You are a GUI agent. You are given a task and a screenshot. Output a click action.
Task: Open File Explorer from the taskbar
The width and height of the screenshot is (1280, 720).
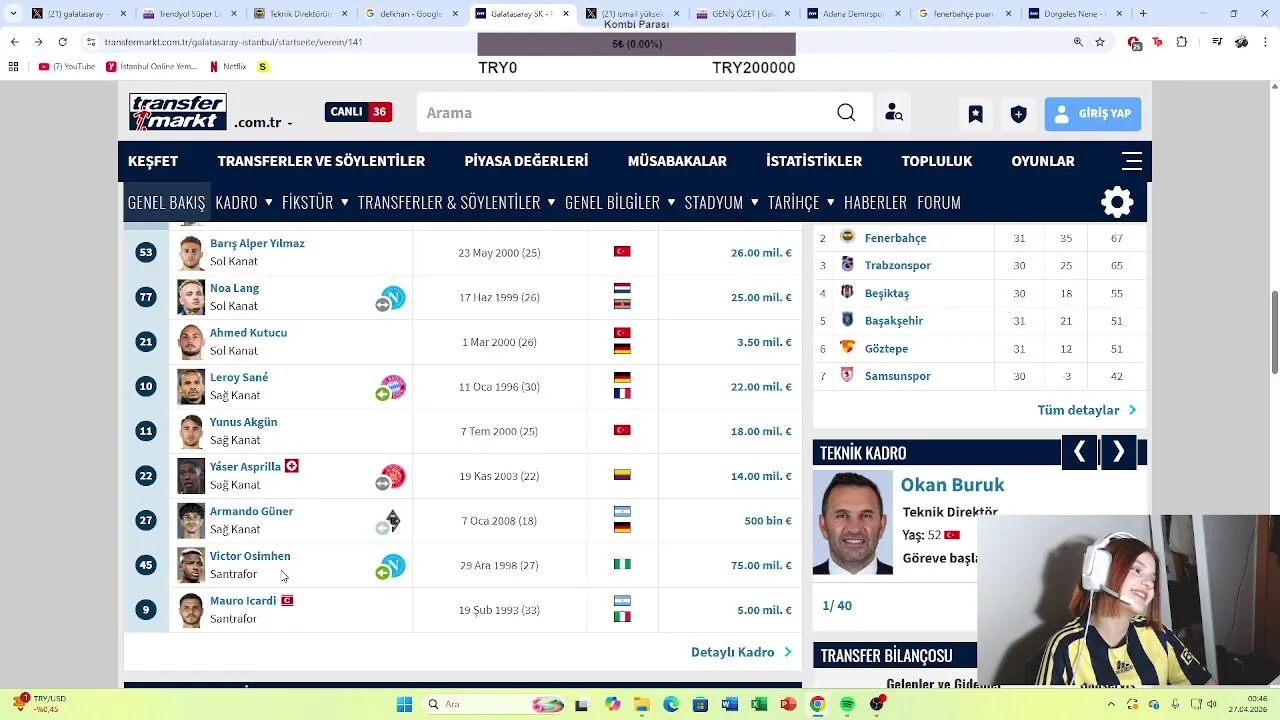[x=640, y=704]
